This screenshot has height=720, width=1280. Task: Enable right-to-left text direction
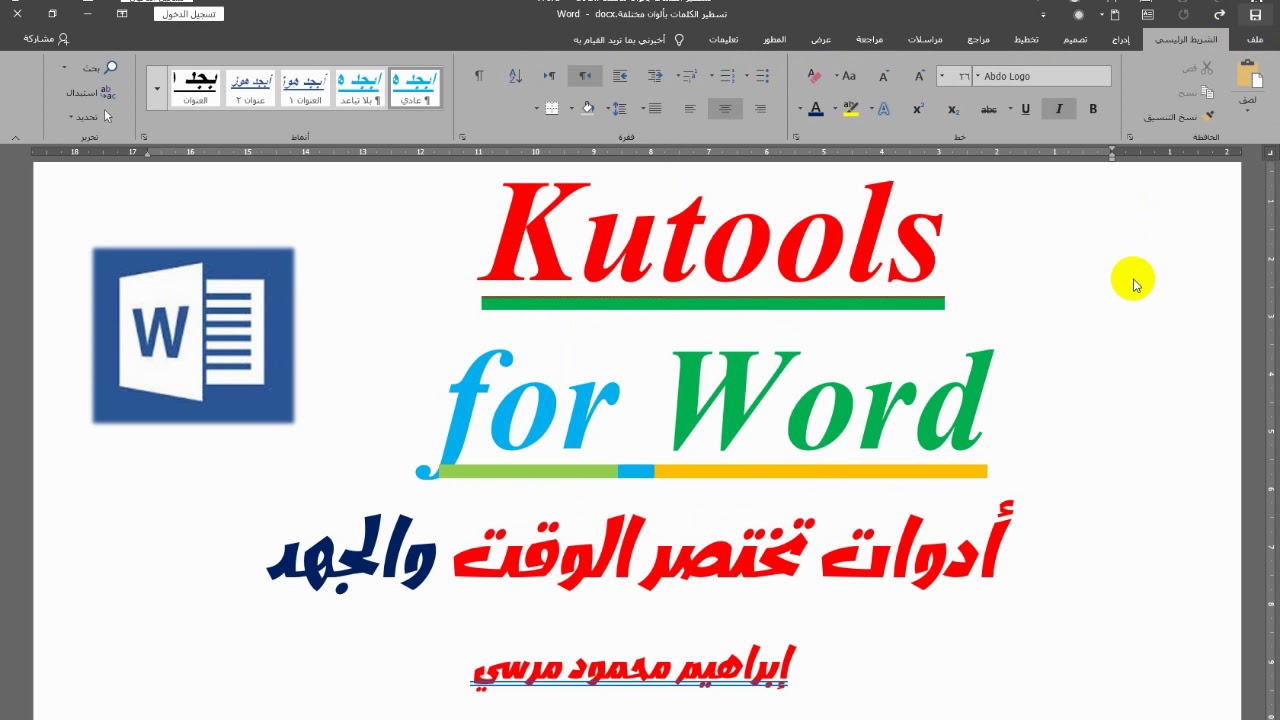coord(584,76)
